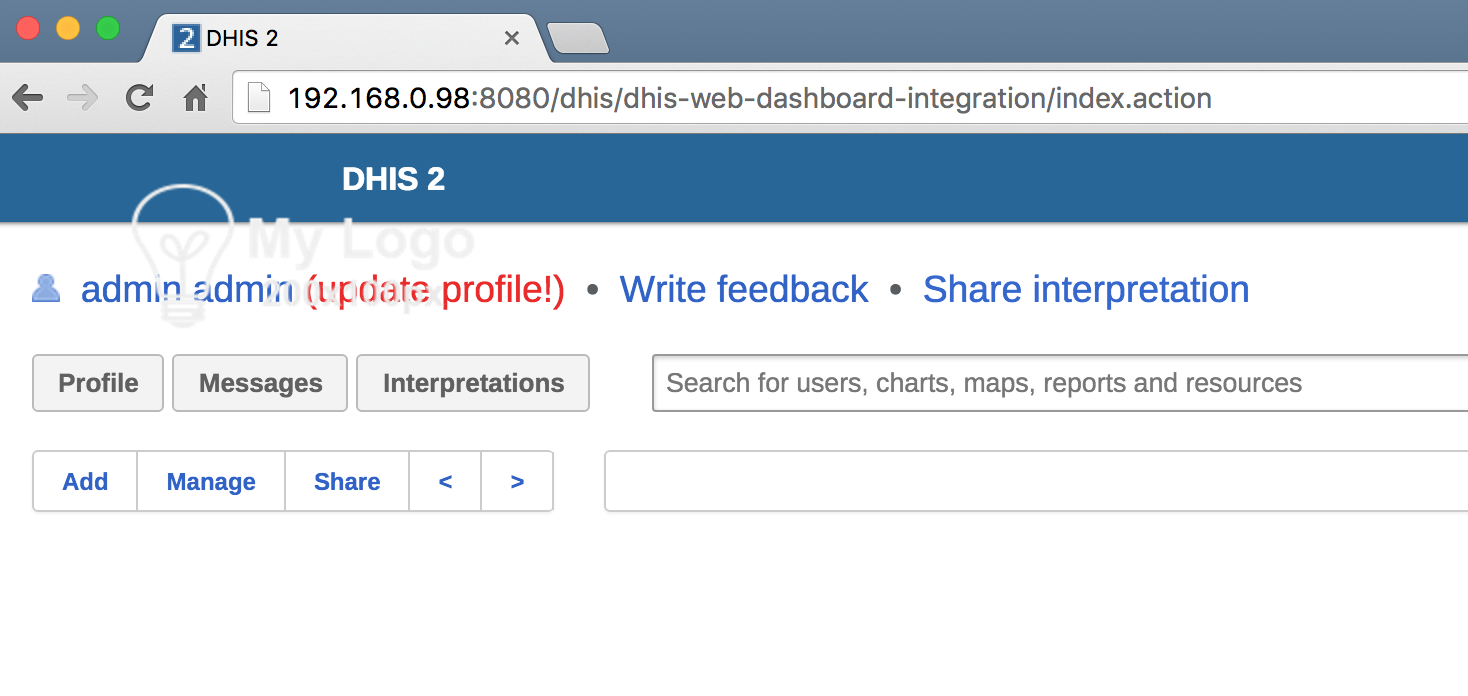Click the Share interpretation link
The width and height of the screenshot is (1468, 696).
tap(1085, 290)
